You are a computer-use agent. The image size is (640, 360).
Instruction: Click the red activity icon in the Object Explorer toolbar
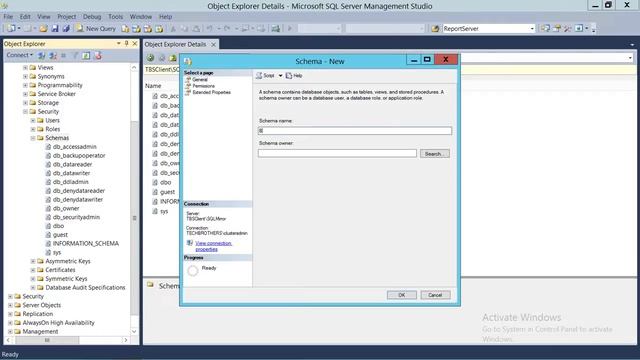pyautogui.click(x=98, y=56)
